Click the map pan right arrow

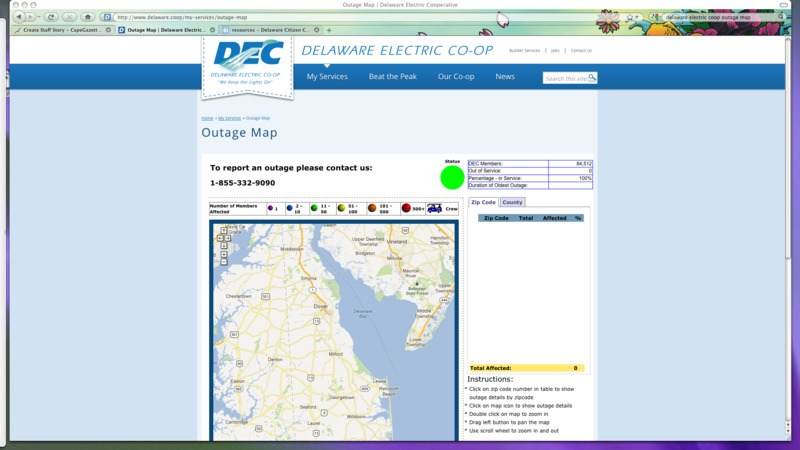(228, 238)
